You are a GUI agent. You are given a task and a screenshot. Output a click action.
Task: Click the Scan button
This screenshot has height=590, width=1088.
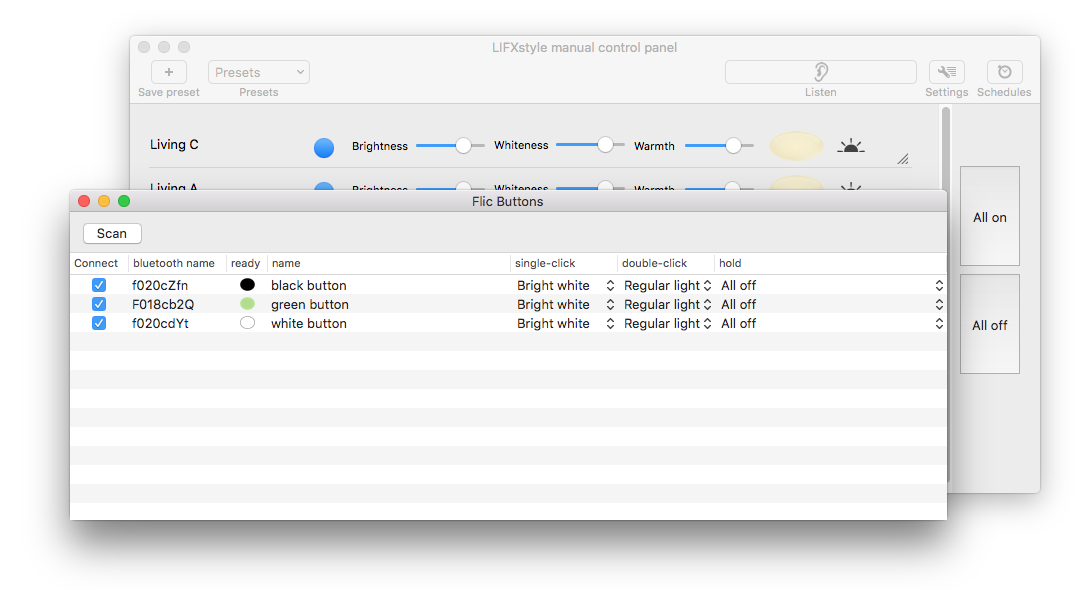112,233
